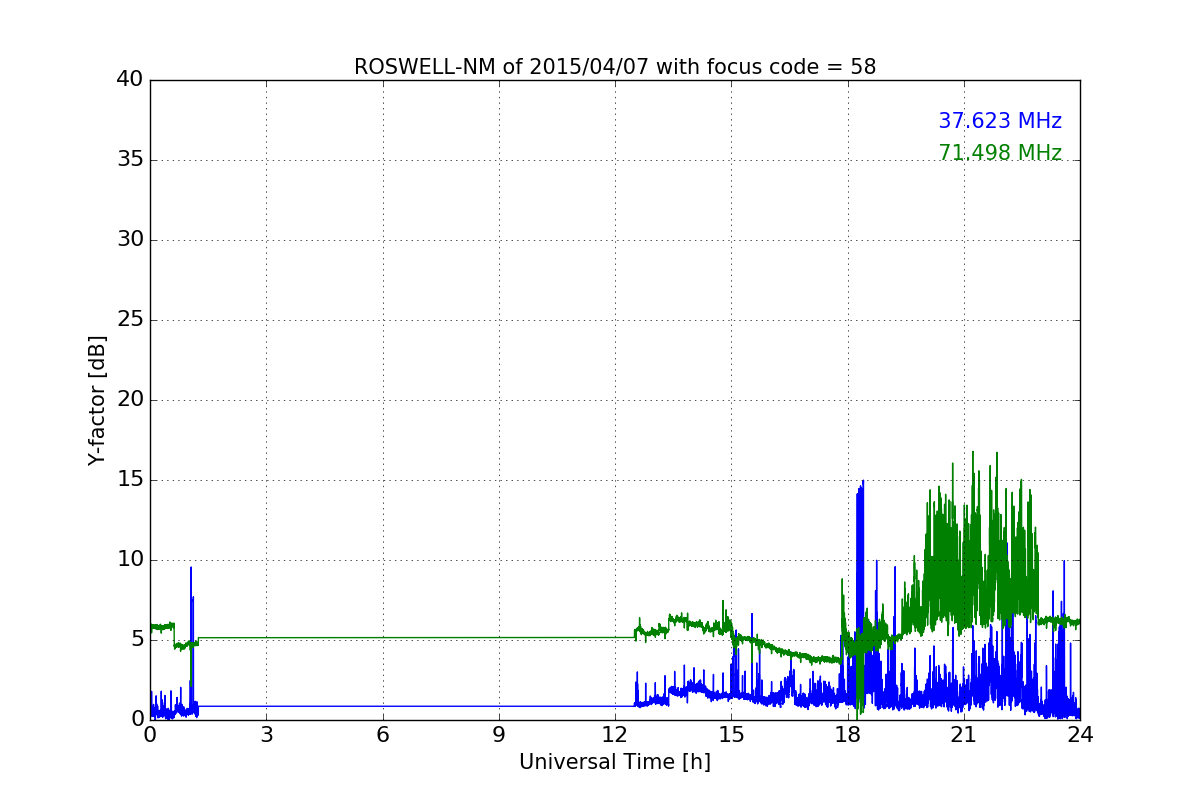
Task: Click the x-axis tick label '6'
Action: pos(383,735)
